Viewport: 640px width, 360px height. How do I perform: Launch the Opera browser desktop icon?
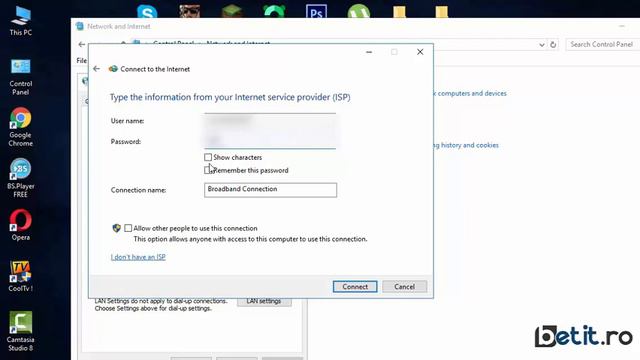coord(20,225)
